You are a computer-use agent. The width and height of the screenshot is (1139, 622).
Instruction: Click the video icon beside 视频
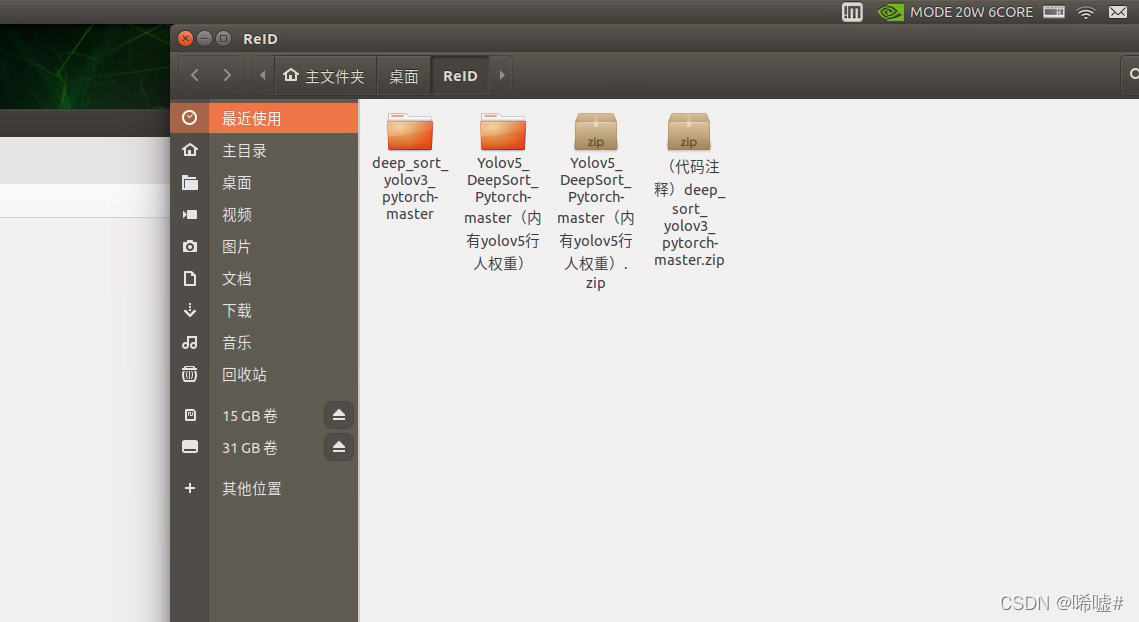(x=190, y=214)
